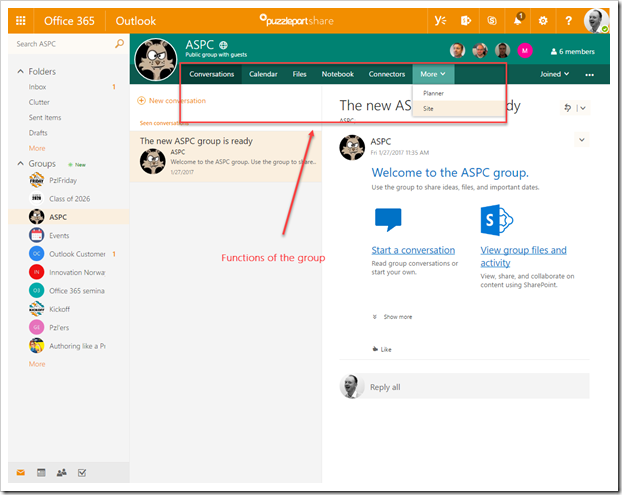Open the user profile photo menu
622x495 pixels.
point(596,21)
